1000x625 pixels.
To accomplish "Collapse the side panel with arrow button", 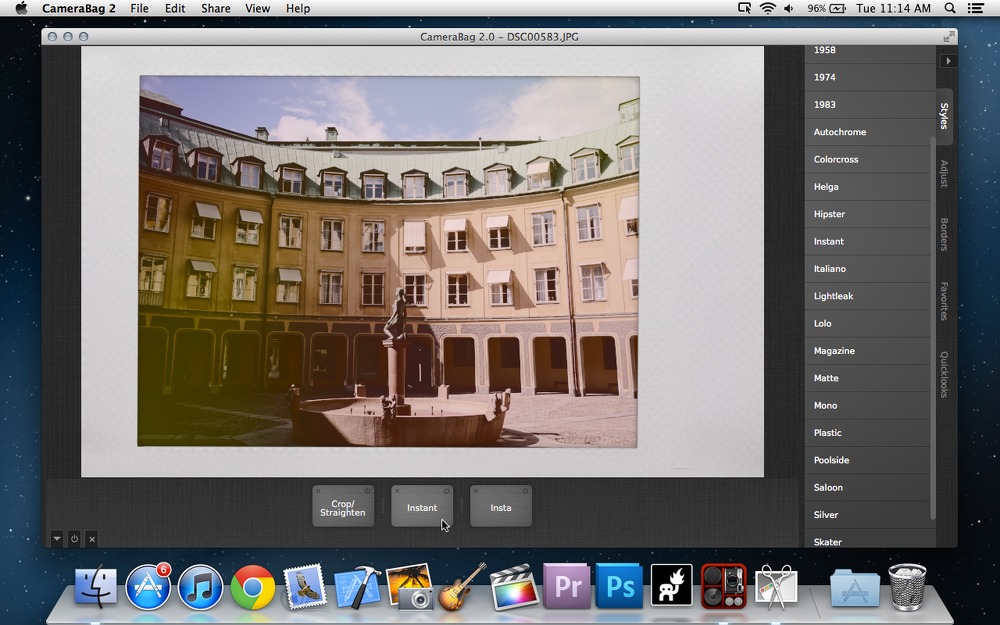I will tap(948, 61).
